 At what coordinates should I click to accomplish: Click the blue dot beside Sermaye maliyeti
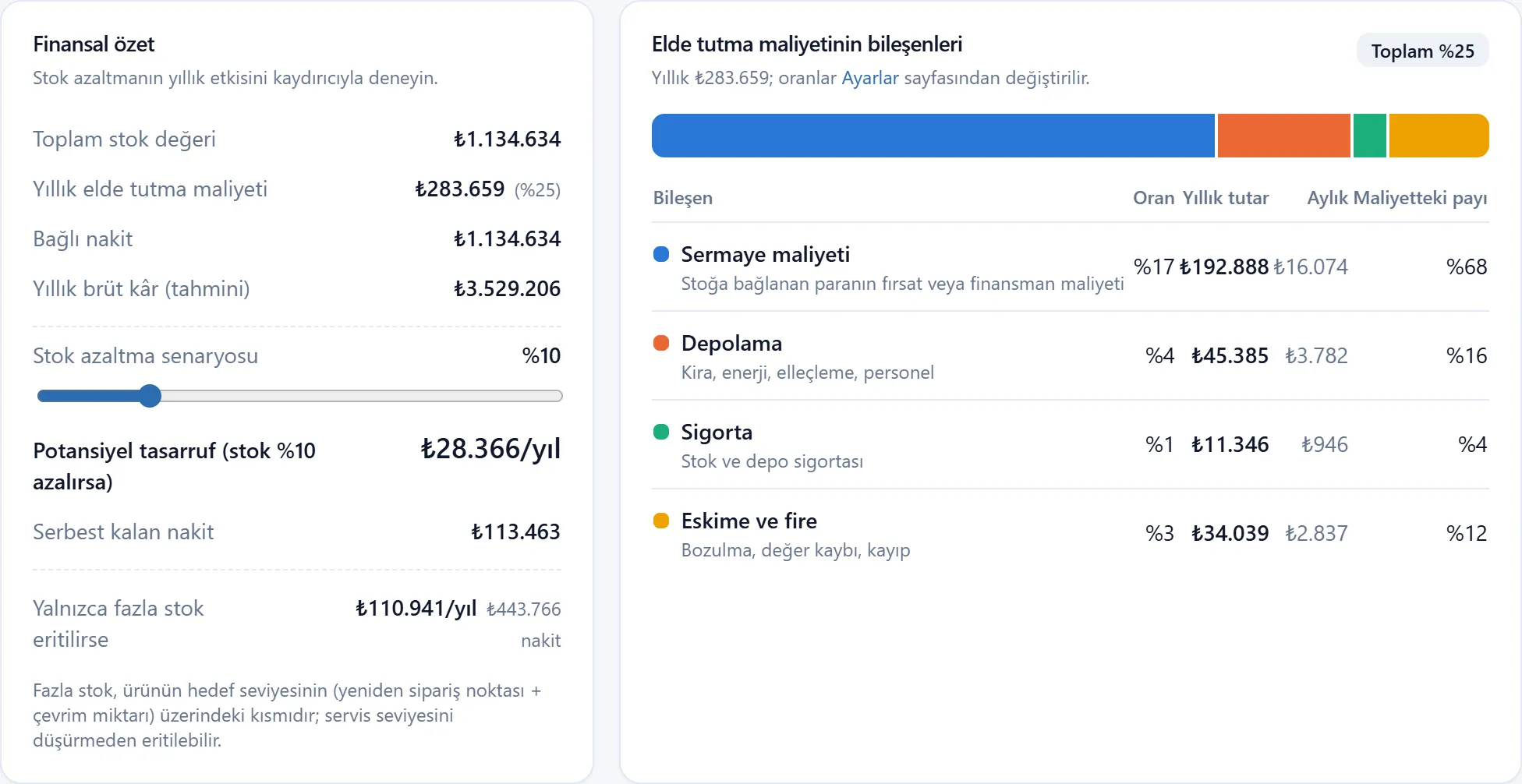coord(661,254)
